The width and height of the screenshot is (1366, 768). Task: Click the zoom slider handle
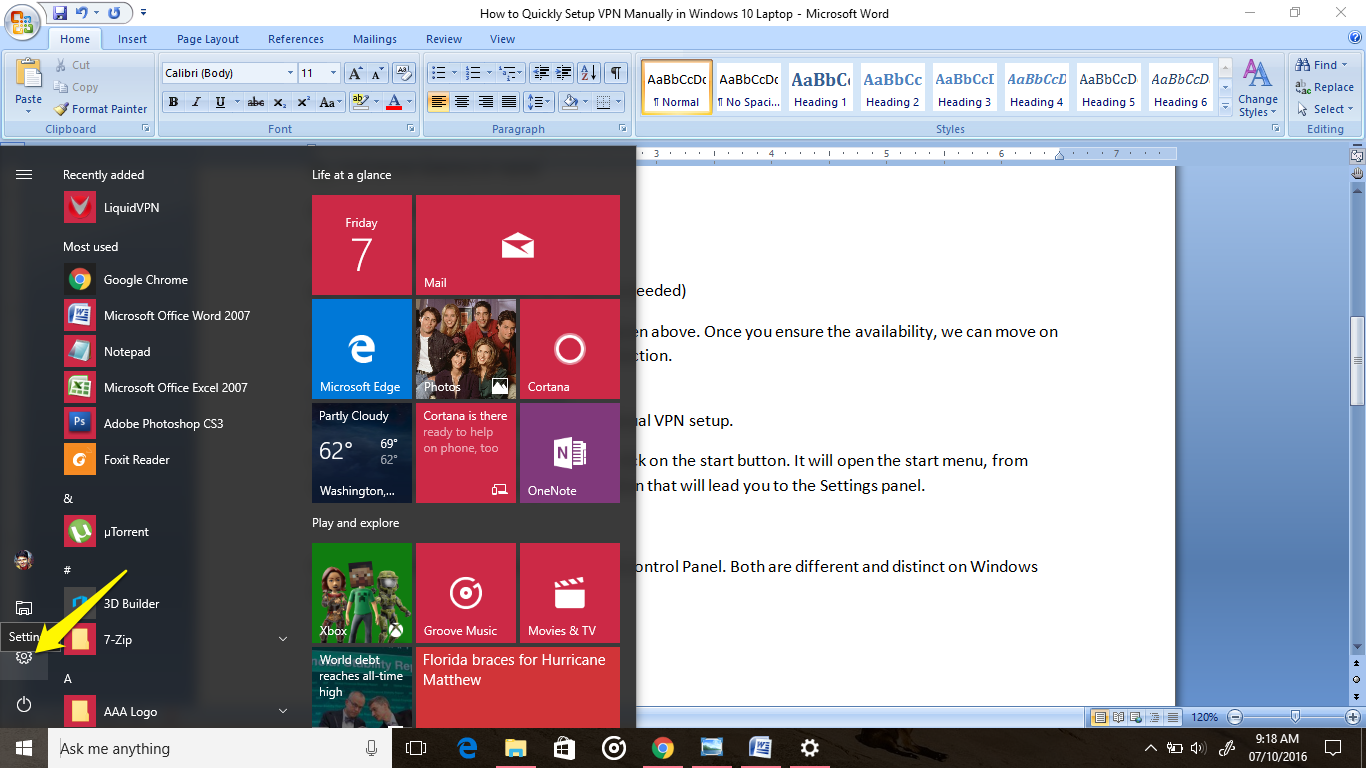click(x=1296, y=717)
